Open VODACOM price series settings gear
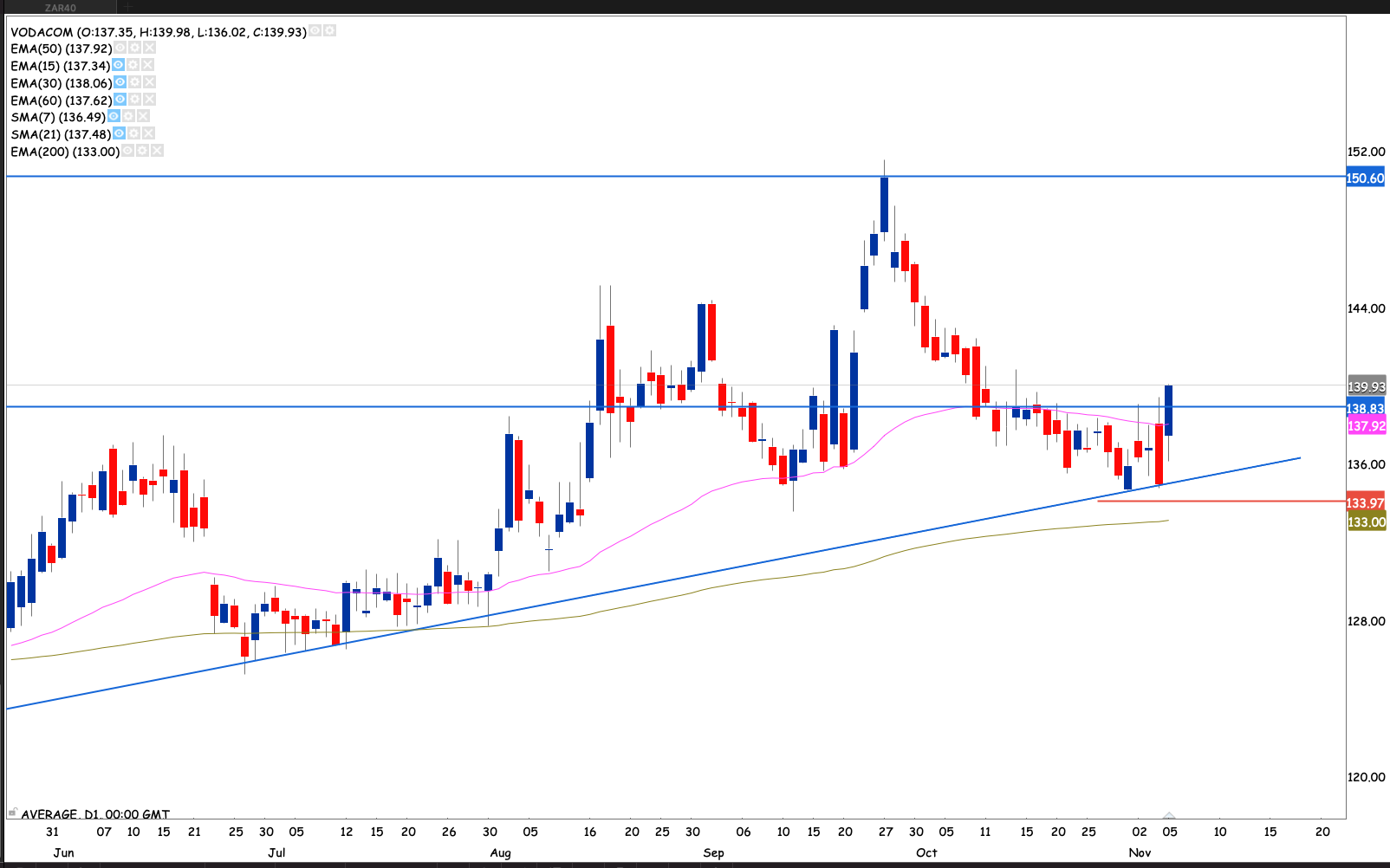The height and width of the screenshot is (868, 1390). click(x=329, y=31)
